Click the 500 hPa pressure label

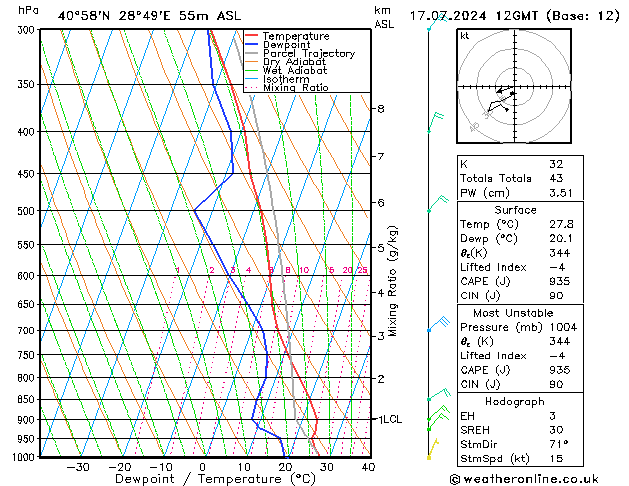(x=26, y=211)
